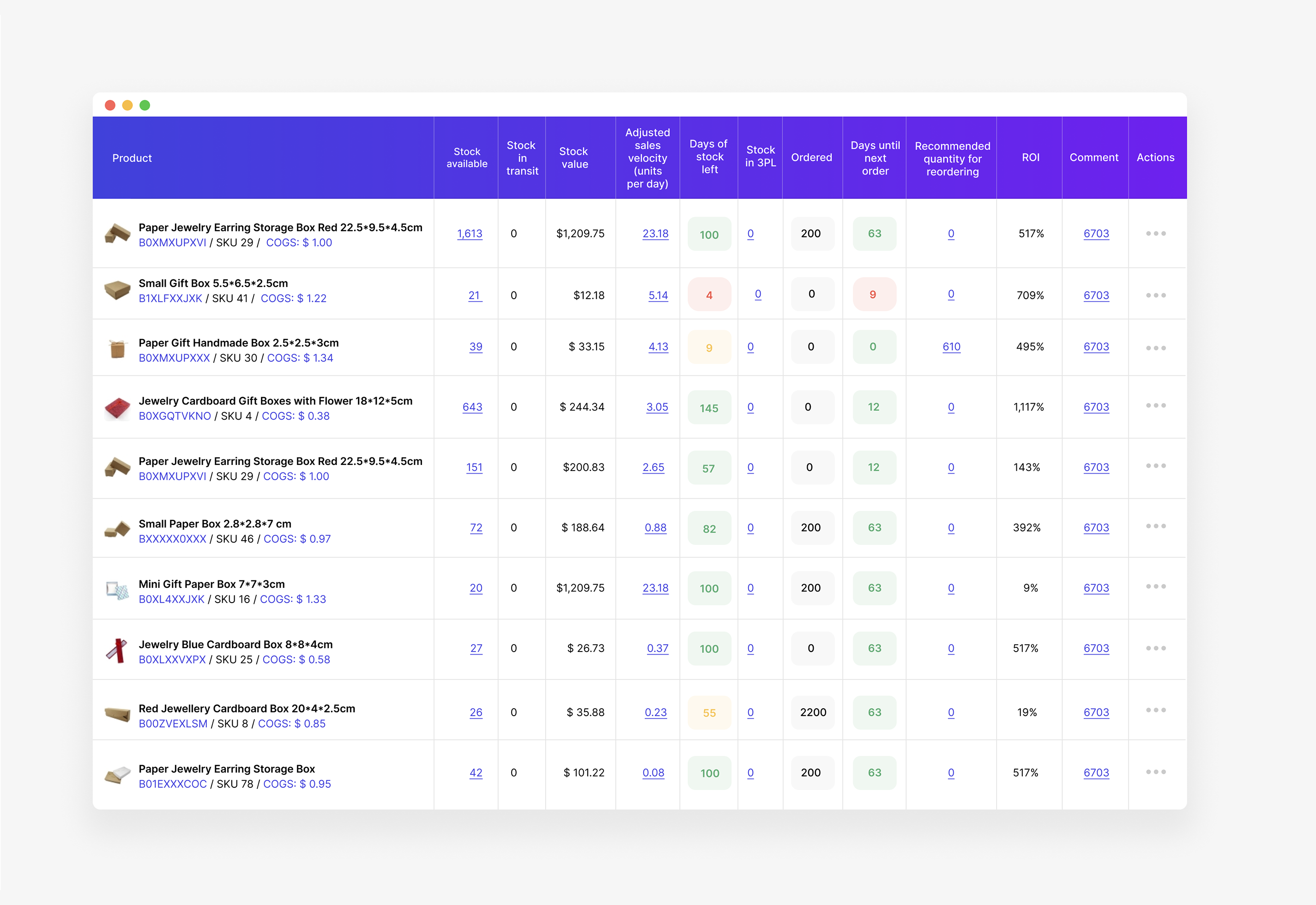
Task: Open ASIN link B0XL4XXJXK
Action: pyautogui.click(x=171, y=599)
